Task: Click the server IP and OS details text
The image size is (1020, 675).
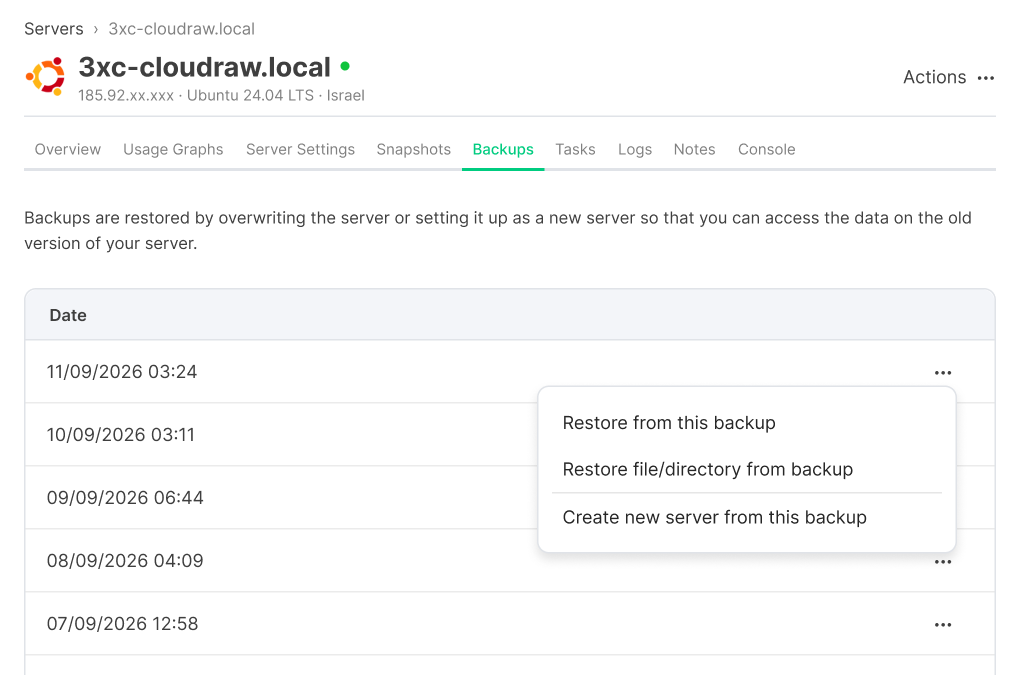Action: click(x=221, y=96)
